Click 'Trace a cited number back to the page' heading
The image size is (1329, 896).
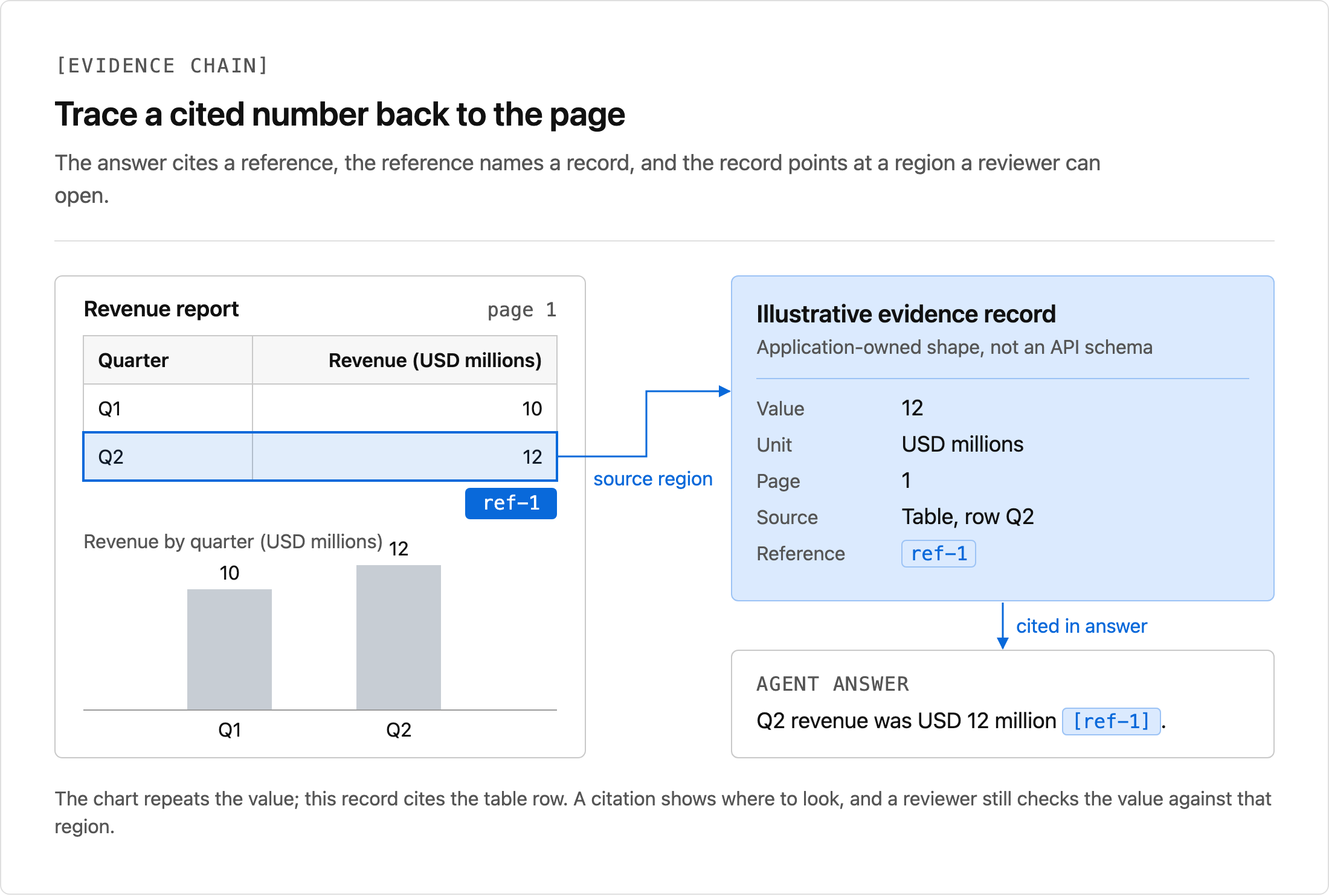click(x=340, y=115)
